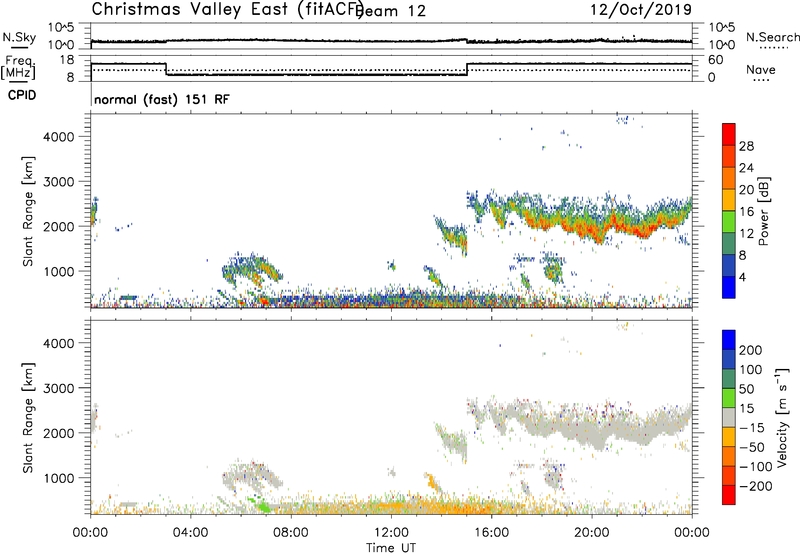Click the "Power [dB]" colorbar title

[764, 211]
